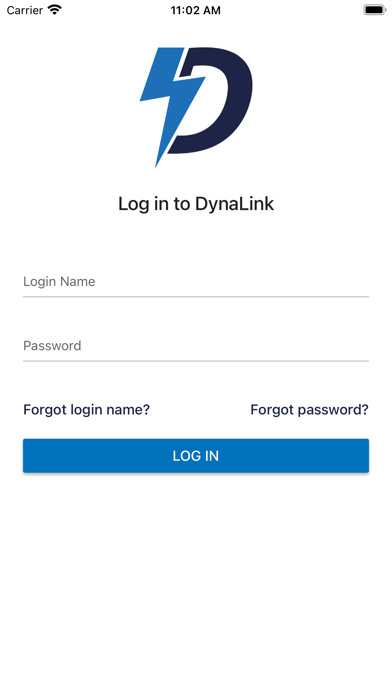Tap the 11:02 AM clock display
The height and width of the screenshot is (696, 392).
click(x=196, y=10)
